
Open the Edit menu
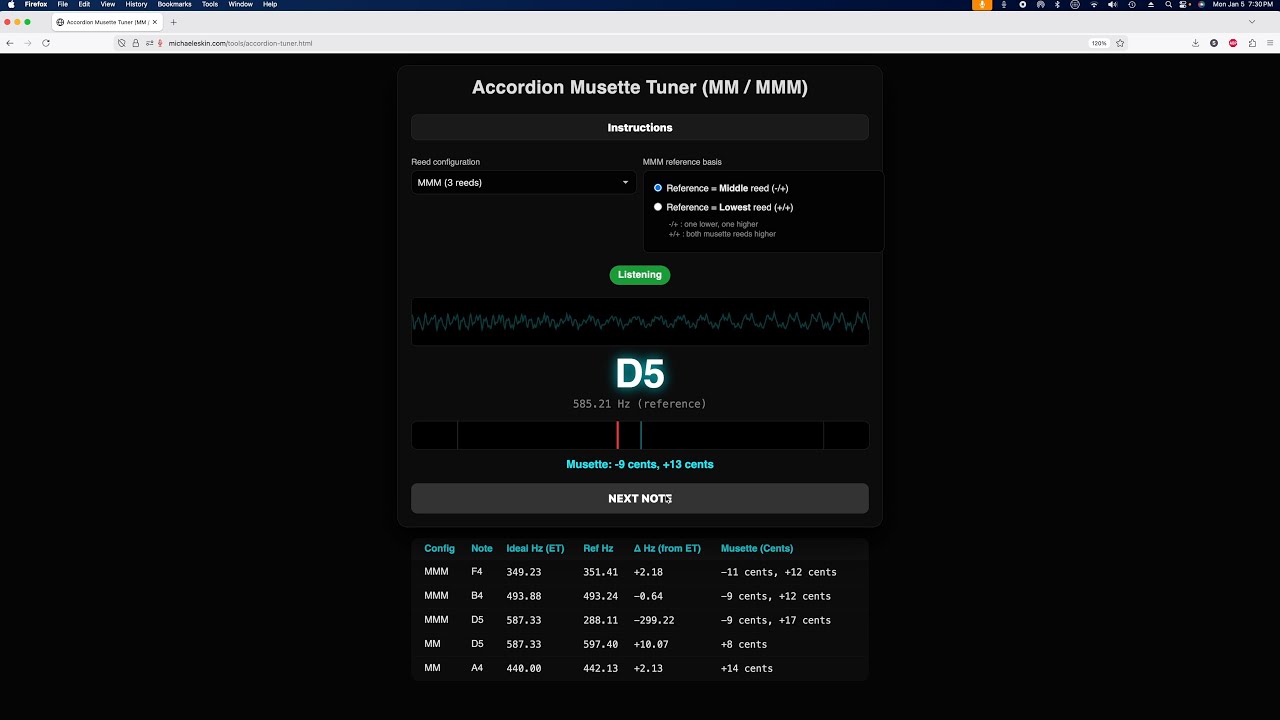tap(84, 4)
